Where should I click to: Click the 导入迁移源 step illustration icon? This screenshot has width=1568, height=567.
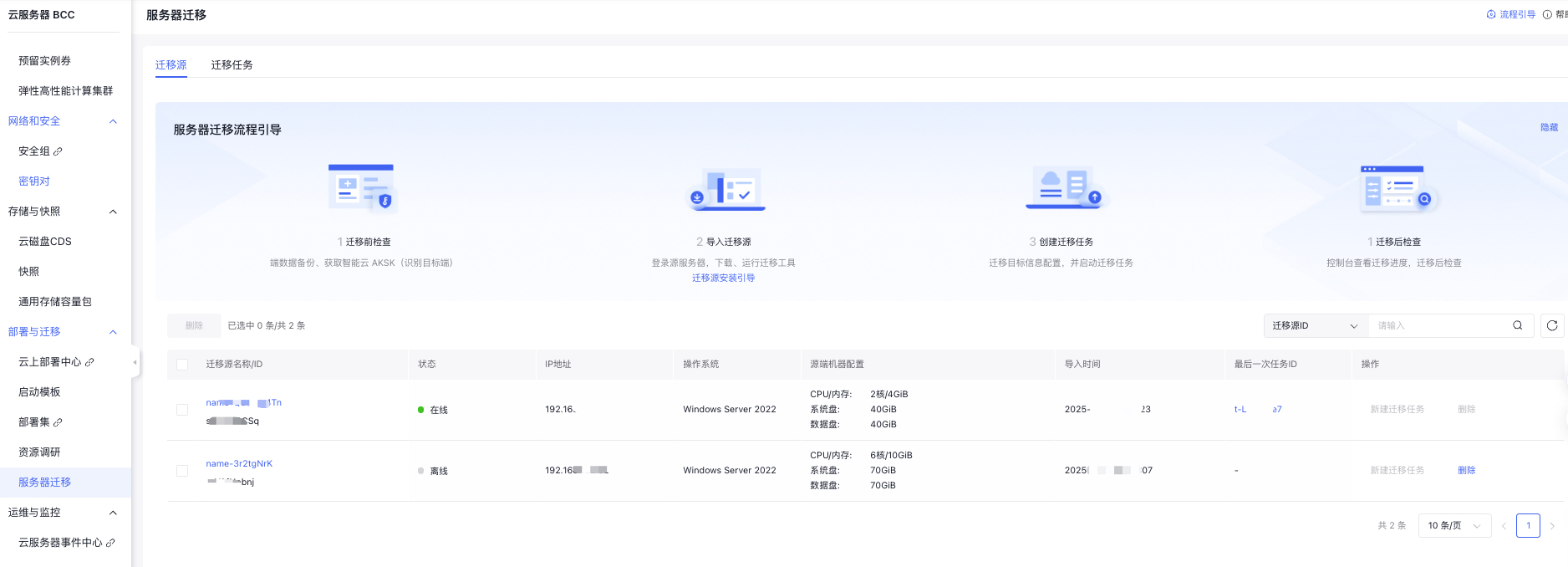(723, 191)
